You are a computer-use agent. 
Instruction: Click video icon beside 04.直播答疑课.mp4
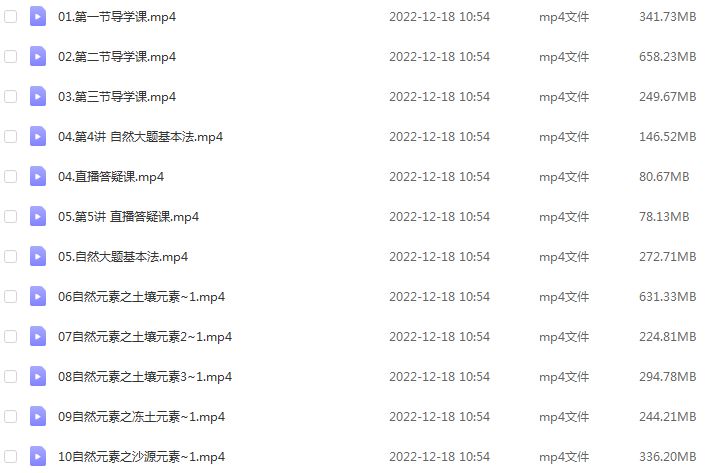[38, 177]
